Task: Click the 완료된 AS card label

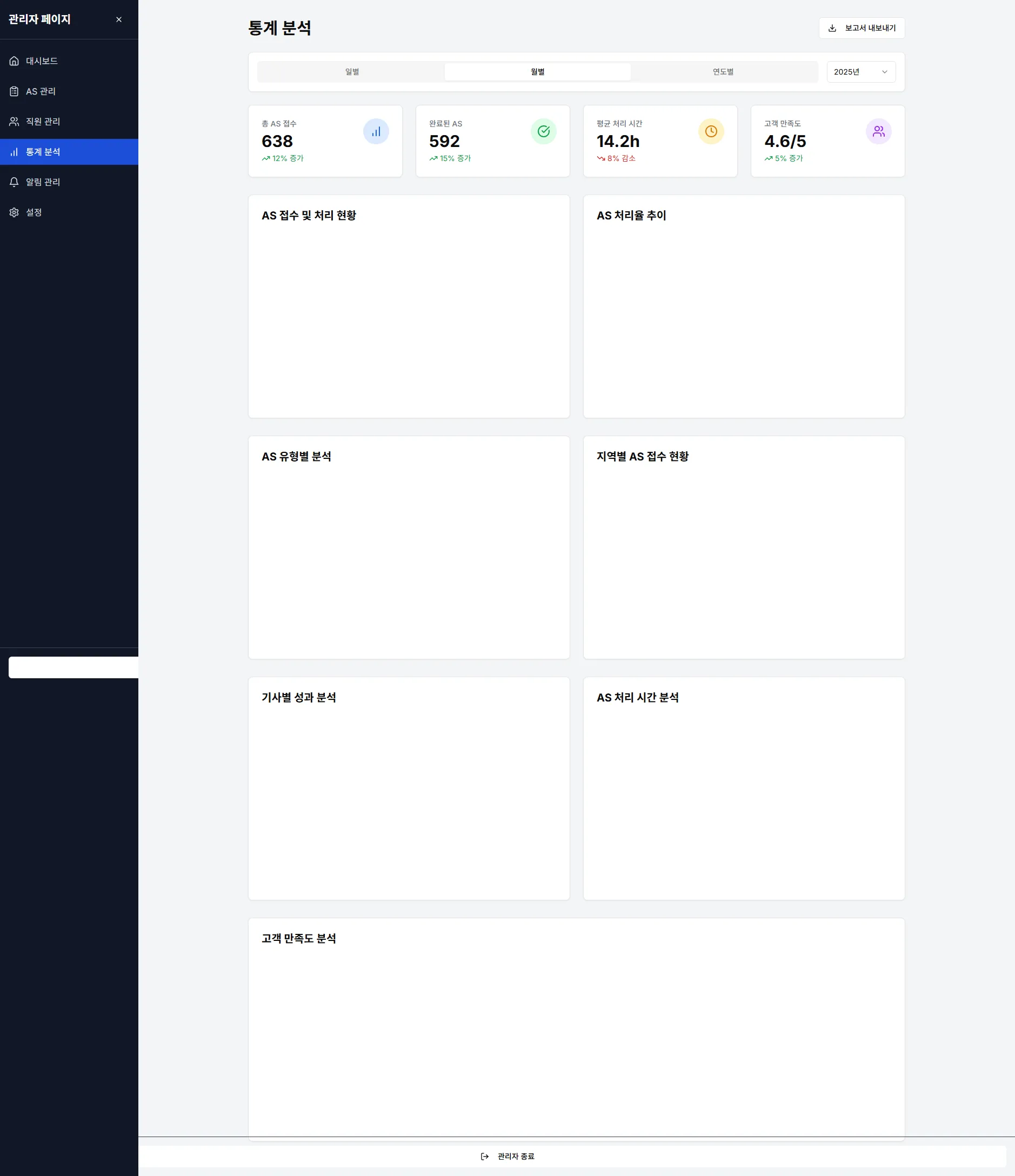Action: [x=446, y=124]
